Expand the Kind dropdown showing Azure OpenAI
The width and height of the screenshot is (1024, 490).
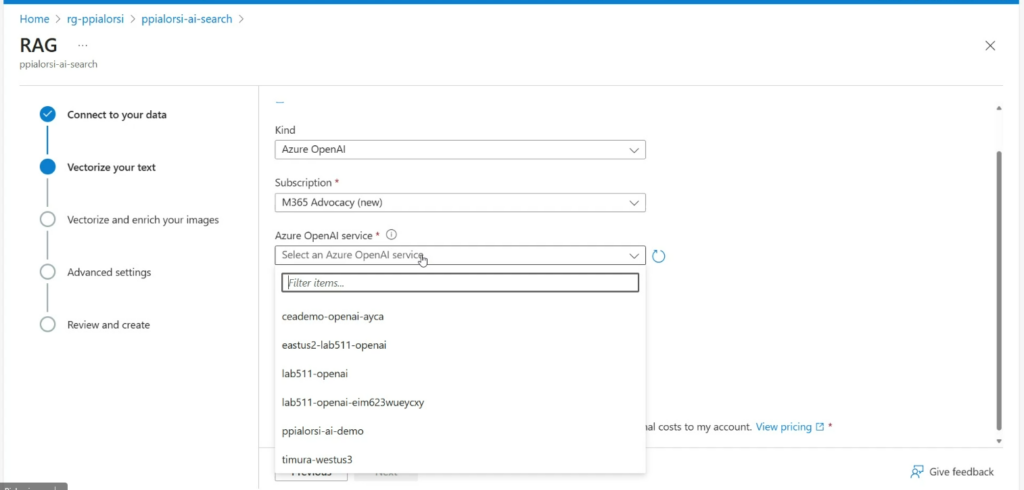tap(460, 150)
